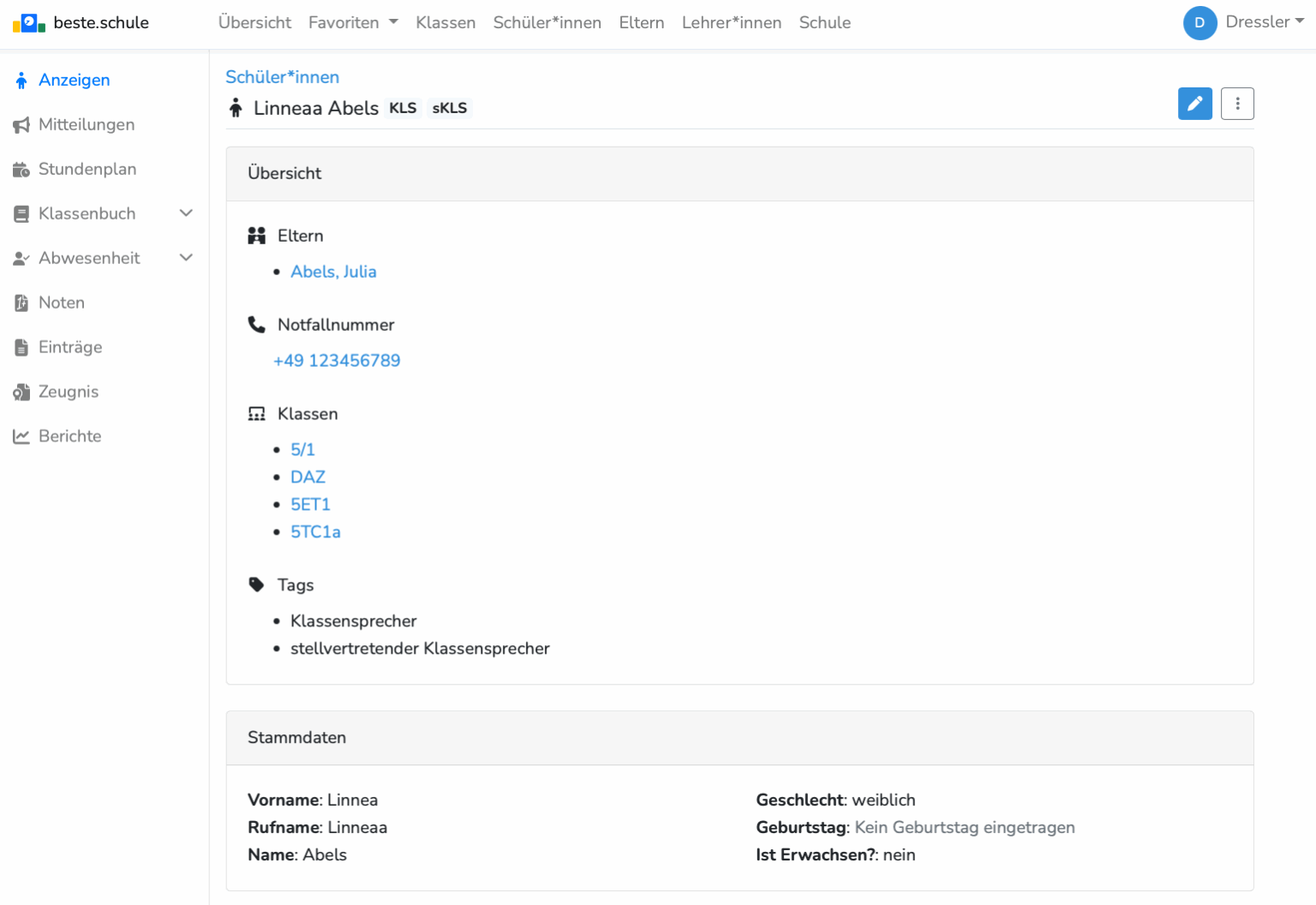Open parent link Abels, Julia
The height and width of the screenshot is (905, 1316).
point(333,272)
